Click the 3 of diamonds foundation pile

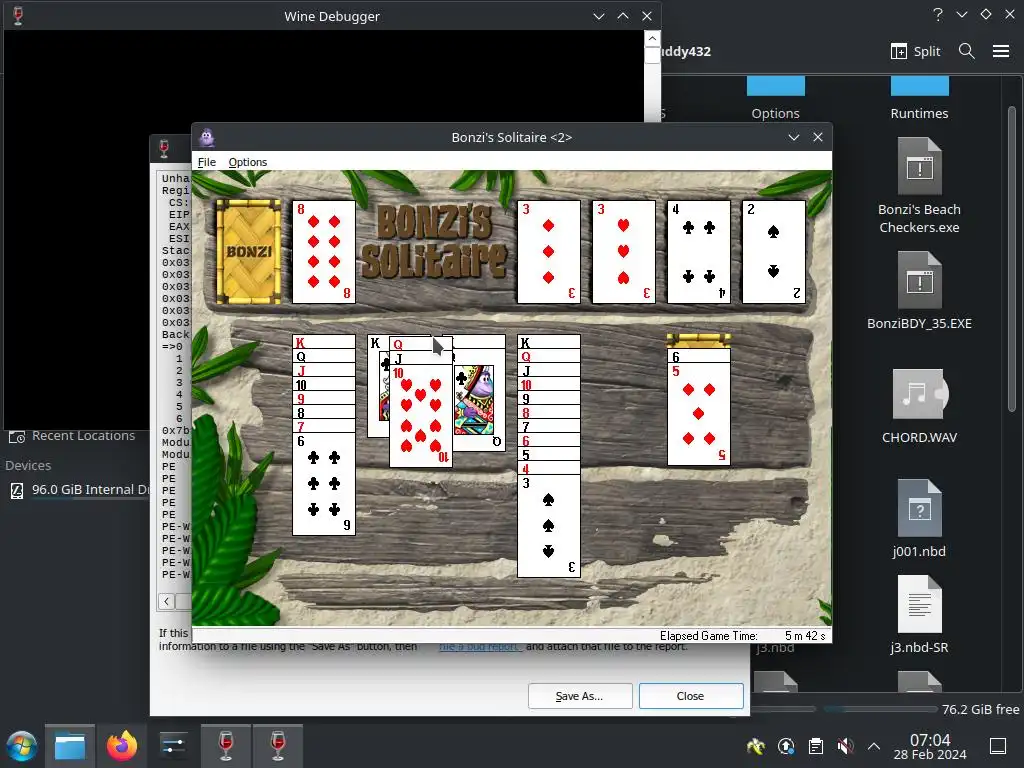549,252
